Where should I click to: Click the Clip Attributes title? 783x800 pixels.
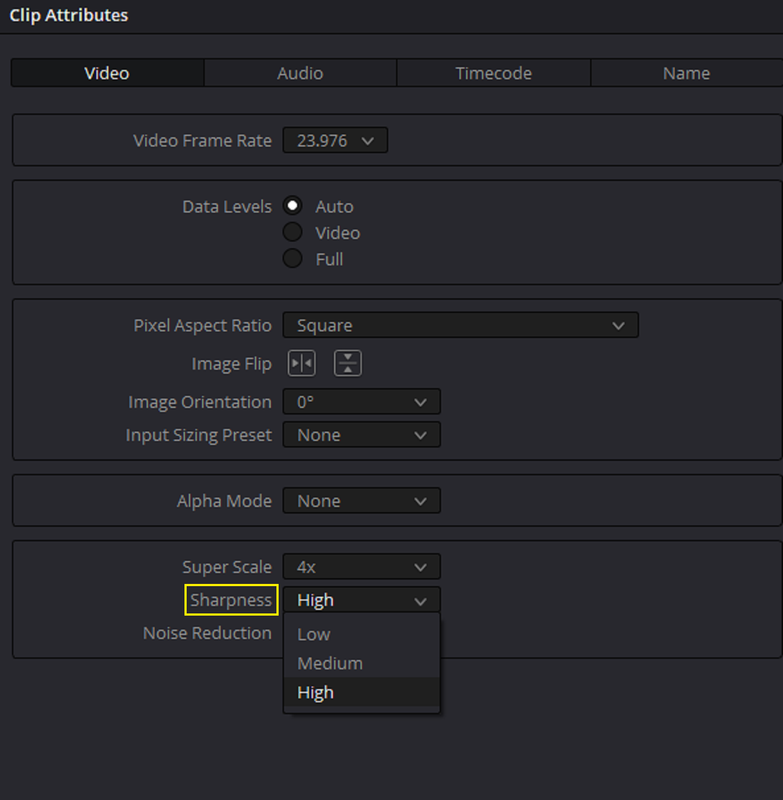(69, 15)
